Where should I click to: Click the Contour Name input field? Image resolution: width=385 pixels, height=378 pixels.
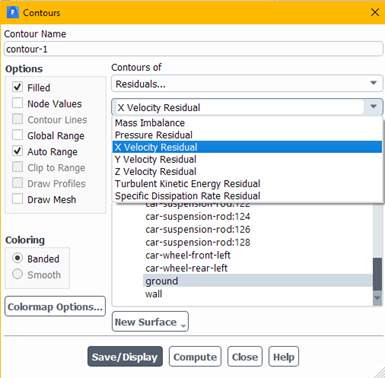194,49
